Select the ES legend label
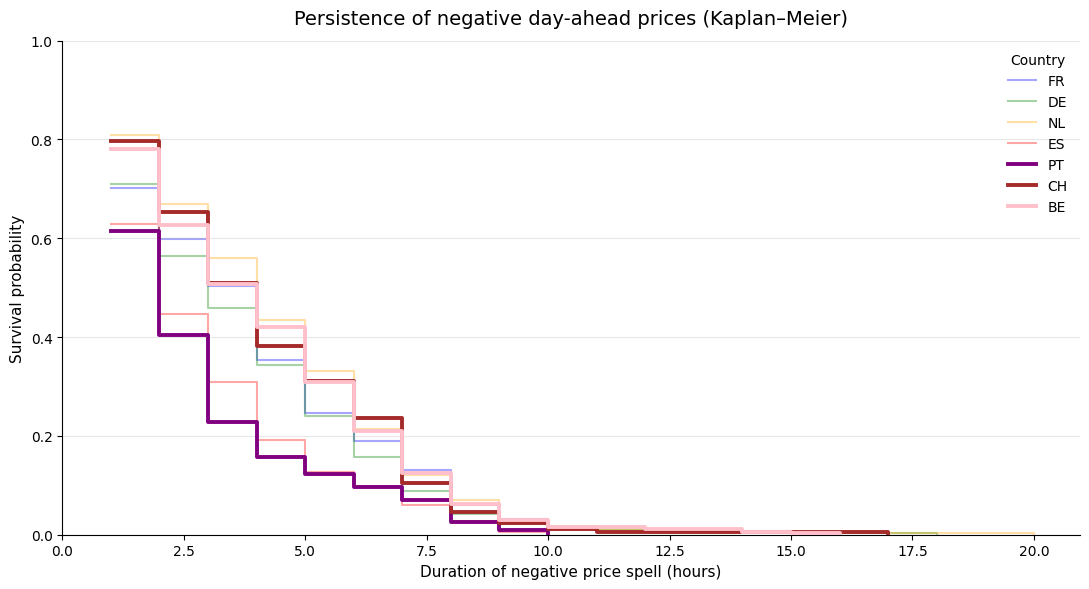 tap(1056, 144)
